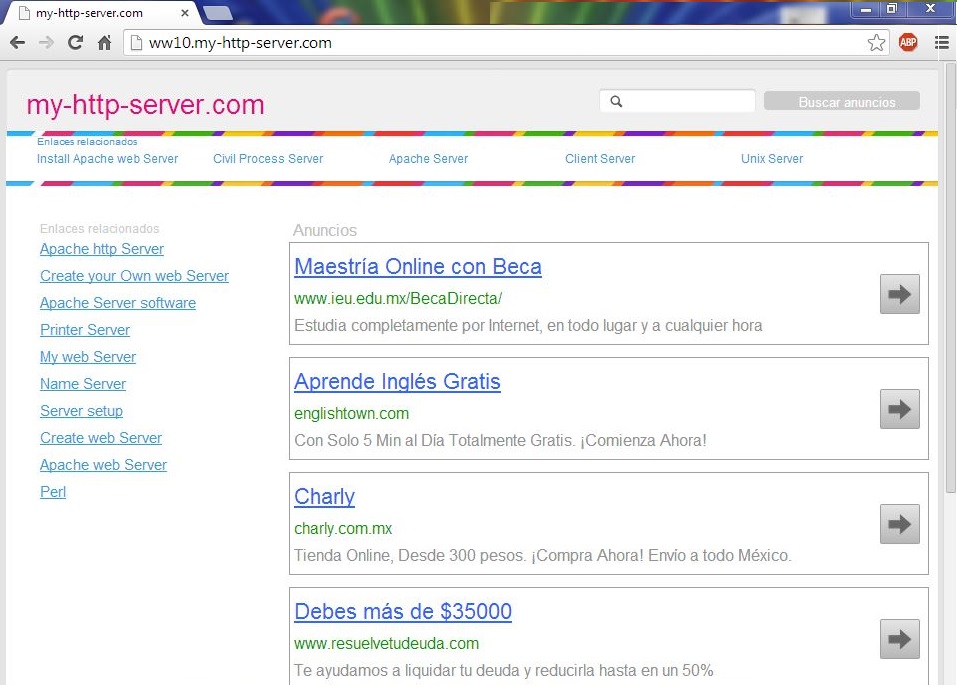Click www.resuelvetudeuda.com URL
This screenshot has width=957, height=685.
pyautogui.click(x=386, y=643)
